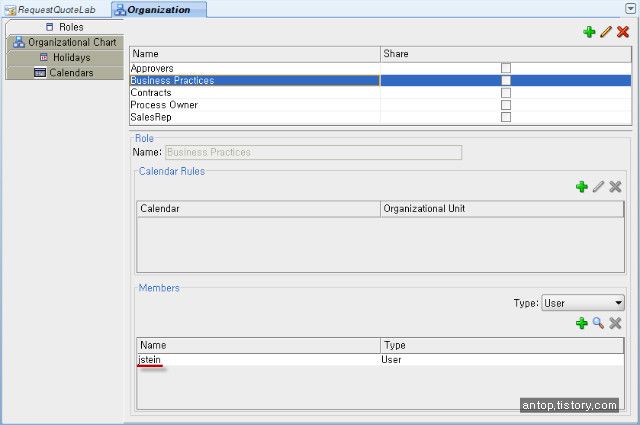Sort roles by Share column header
The height and width of the screenshot is (425, 640).
[x=506, y=54]
